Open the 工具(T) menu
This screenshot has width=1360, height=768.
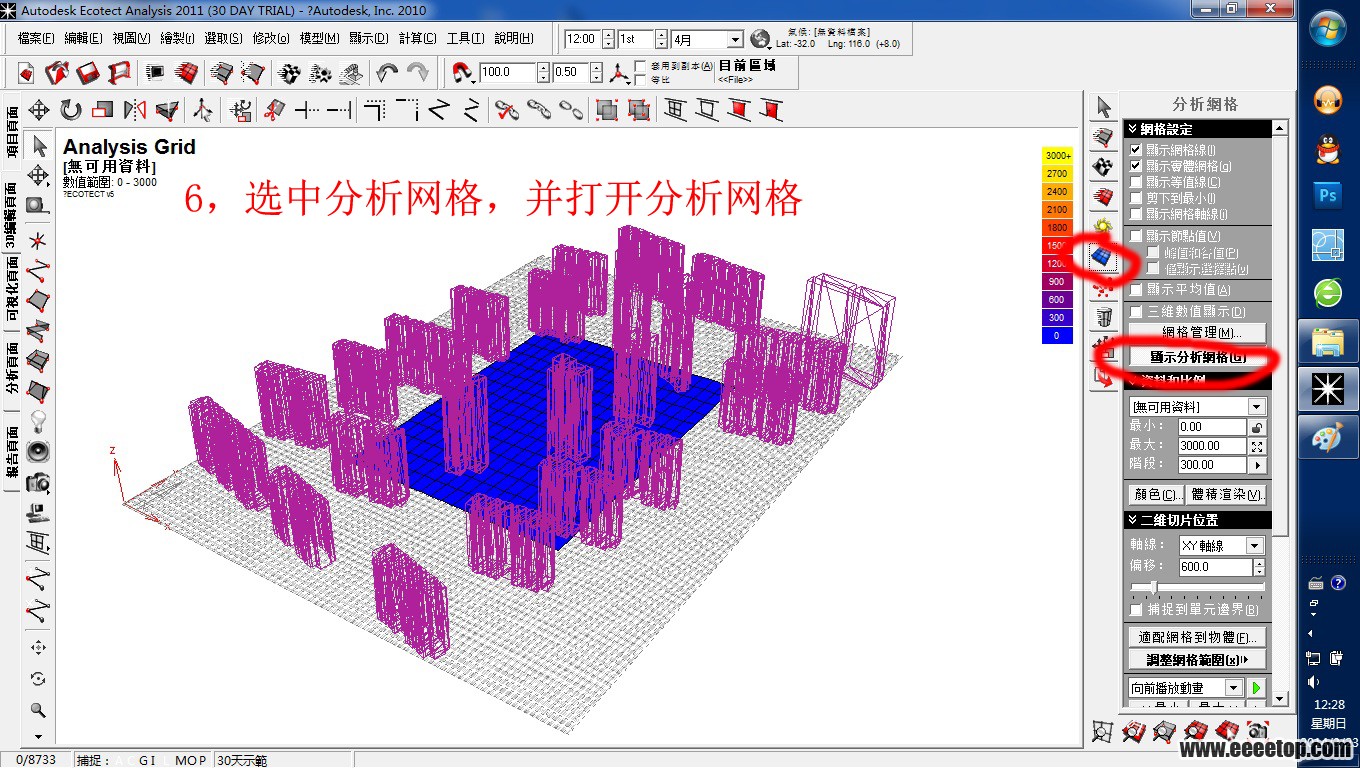465,39
